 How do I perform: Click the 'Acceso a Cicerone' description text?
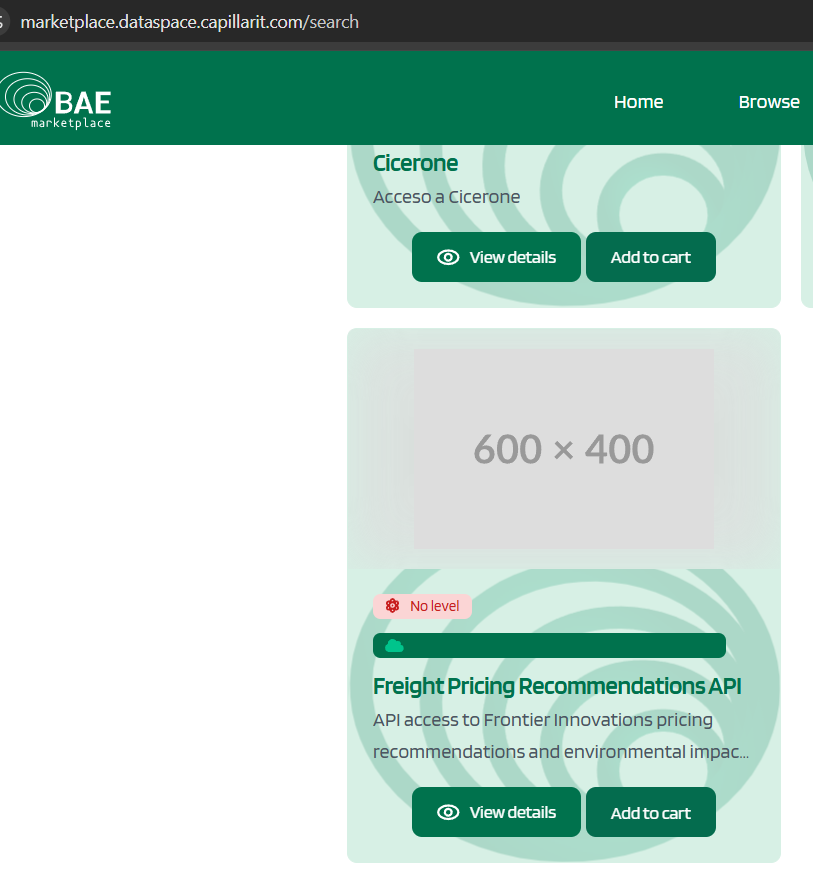(447, 197)
